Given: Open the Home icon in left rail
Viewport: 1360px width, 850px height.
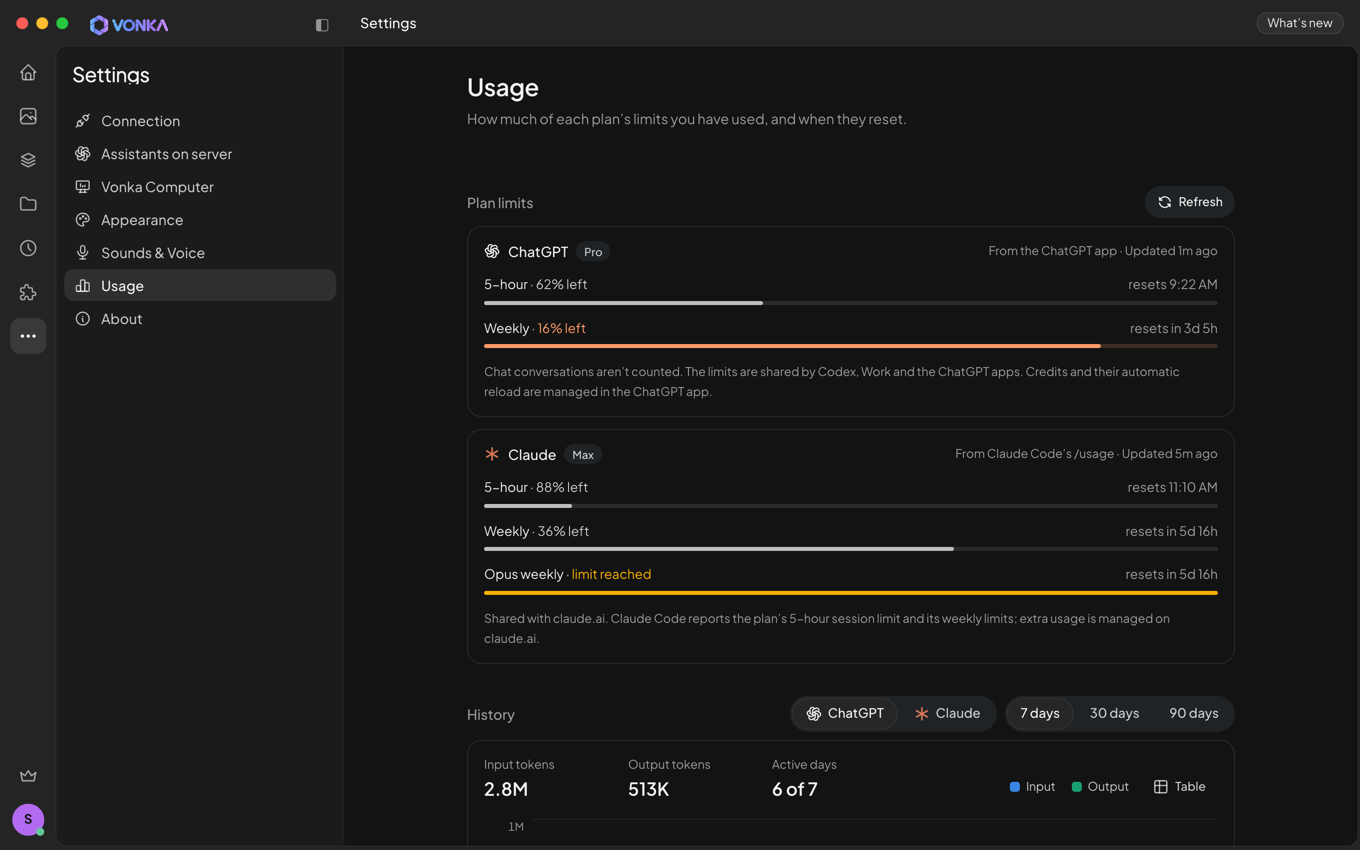Looking at the screenshot, I should pyautogui.click(x=28, y=72).
